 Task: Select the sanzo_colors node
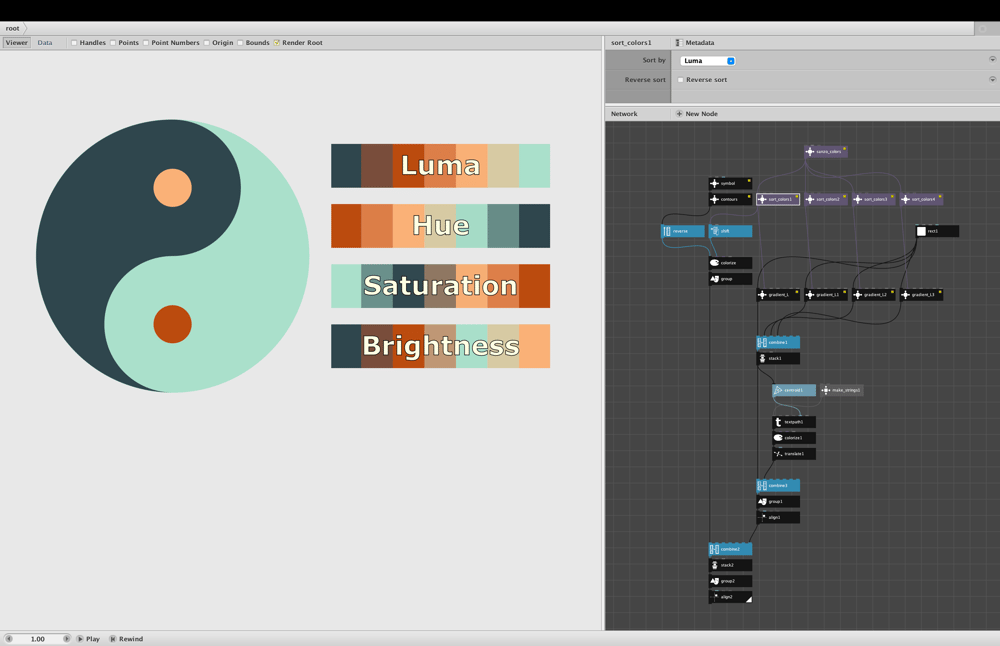826,152
